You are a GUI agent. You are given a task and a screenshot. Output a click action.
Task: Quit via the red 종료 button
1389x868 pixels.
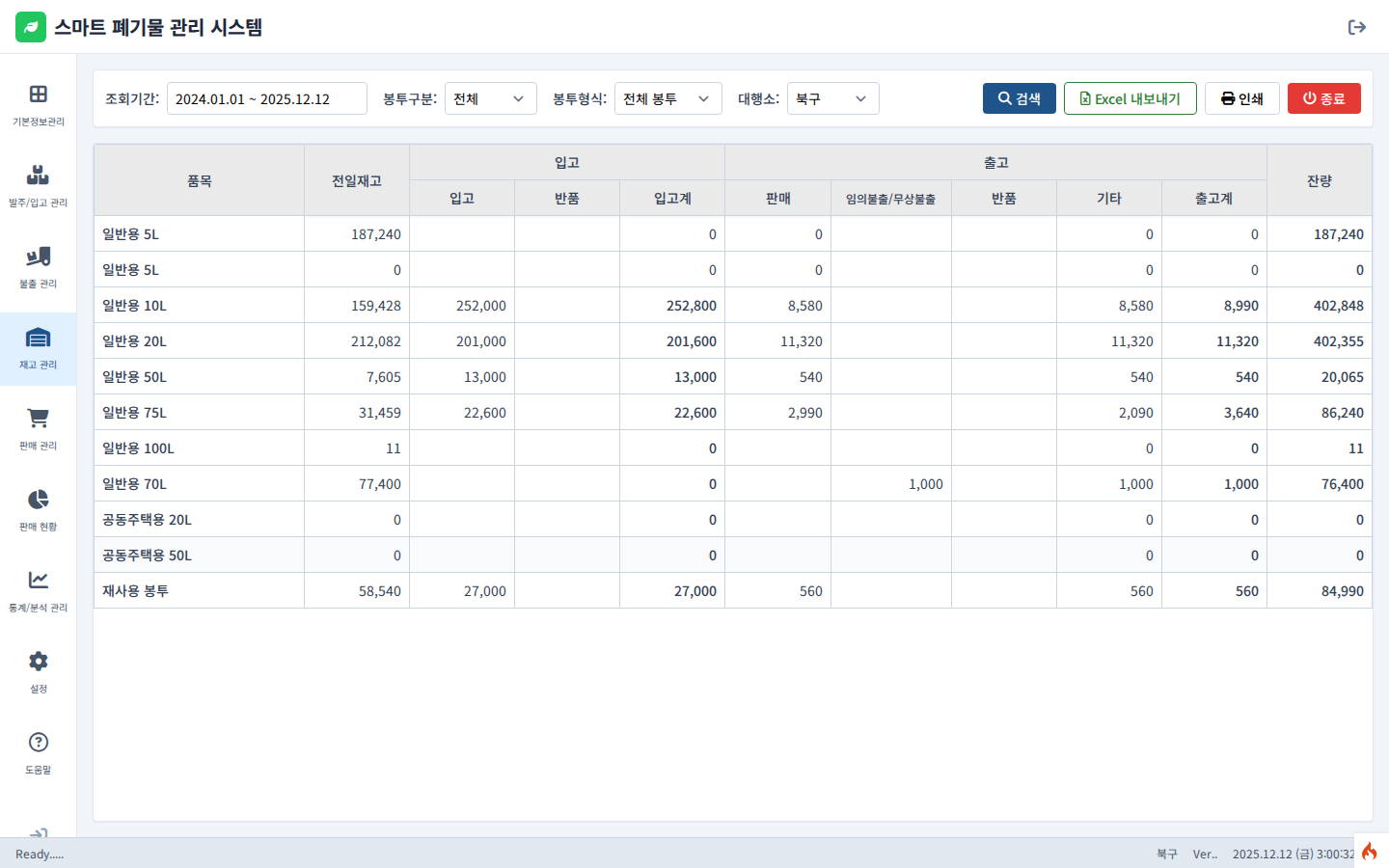click(x=1323, y=97)
